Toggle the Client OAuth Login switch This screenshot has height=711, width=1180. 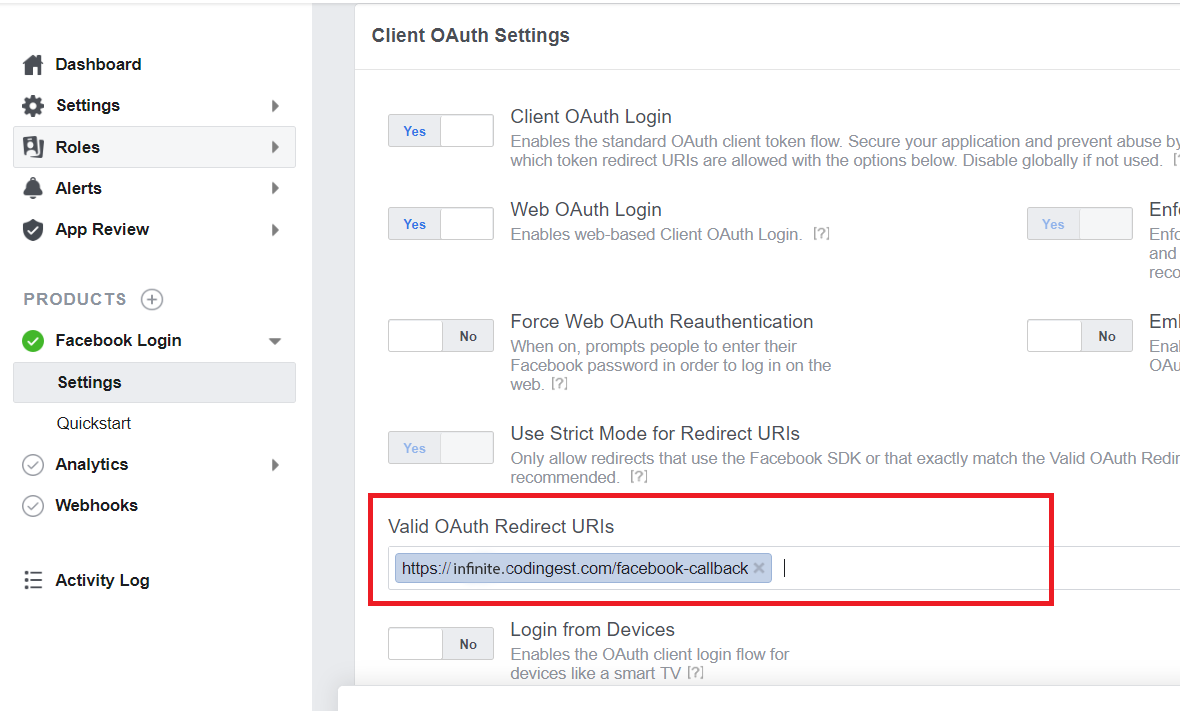pos(440,131)
